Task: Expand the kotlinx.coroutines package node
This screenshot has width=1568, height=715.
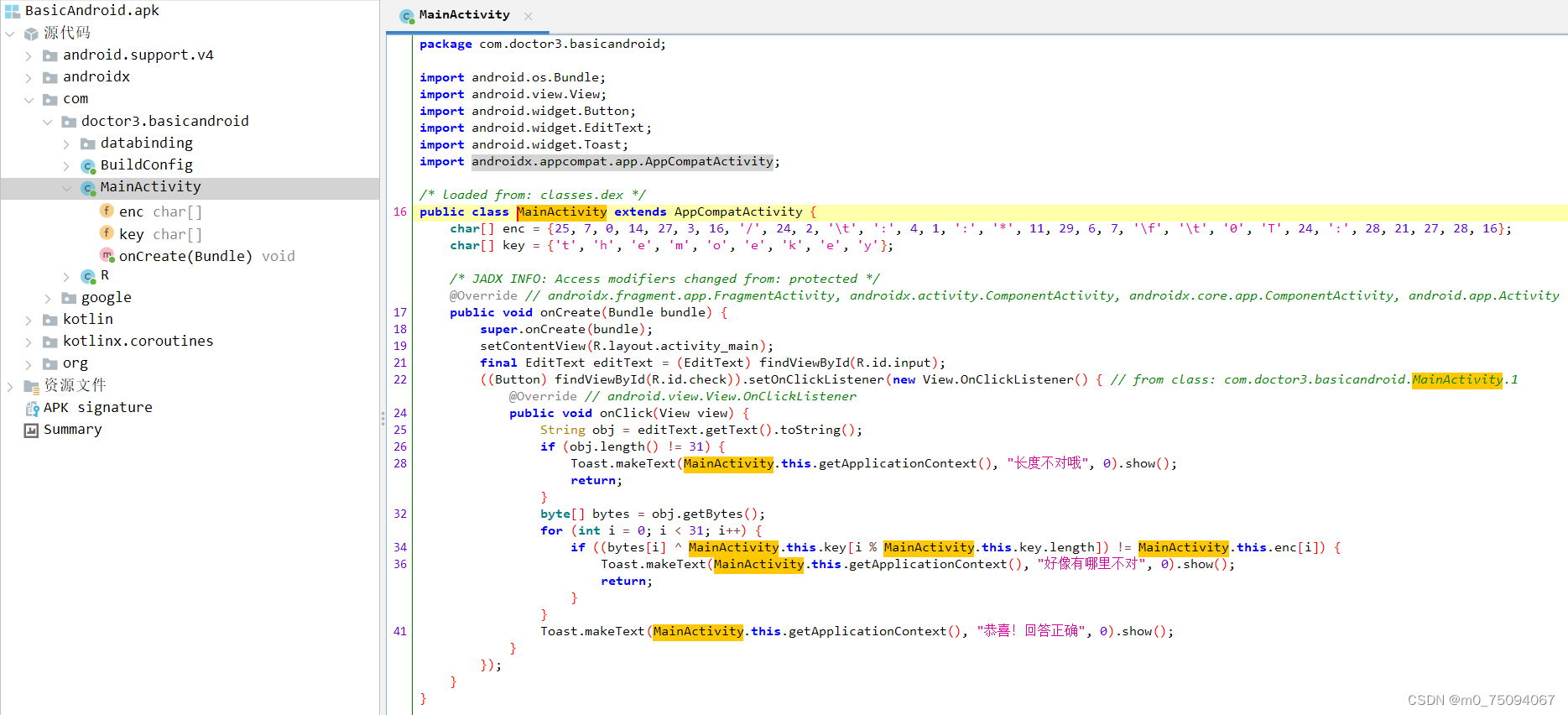Action: click(29, 342)
